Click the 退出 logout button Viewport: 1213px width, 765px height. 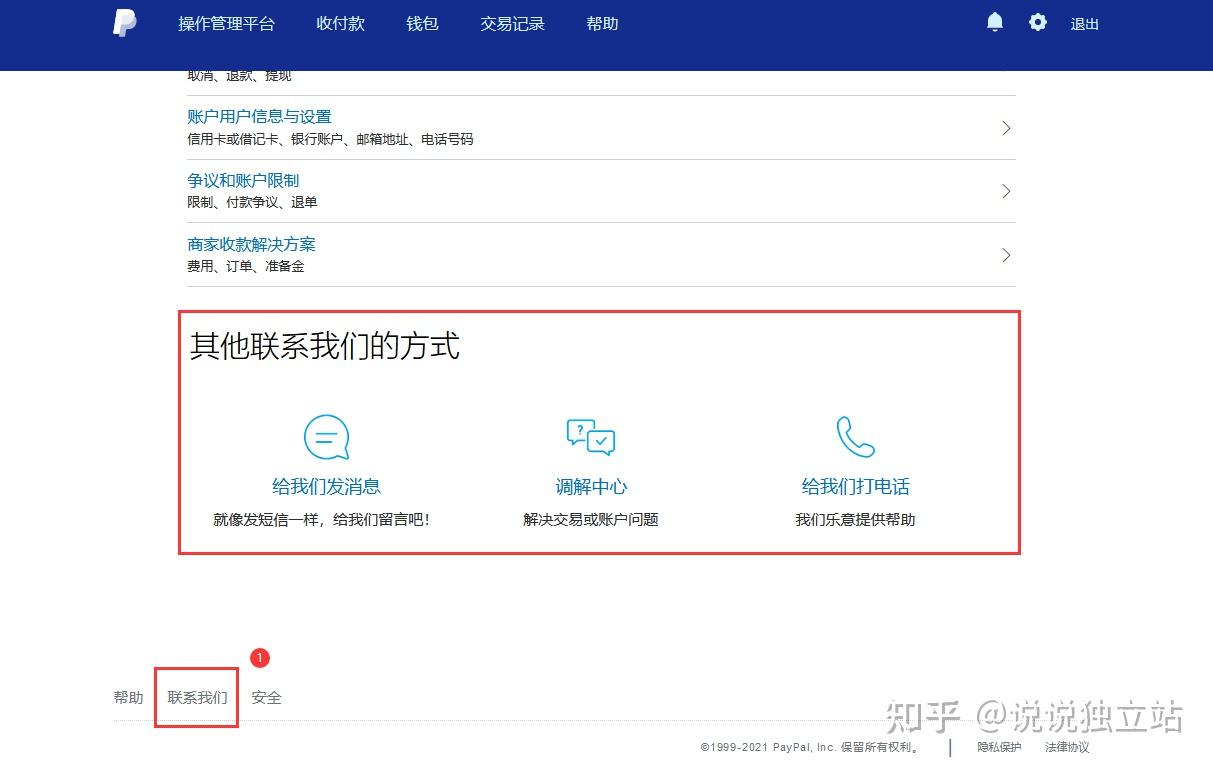coord(1084,24)
